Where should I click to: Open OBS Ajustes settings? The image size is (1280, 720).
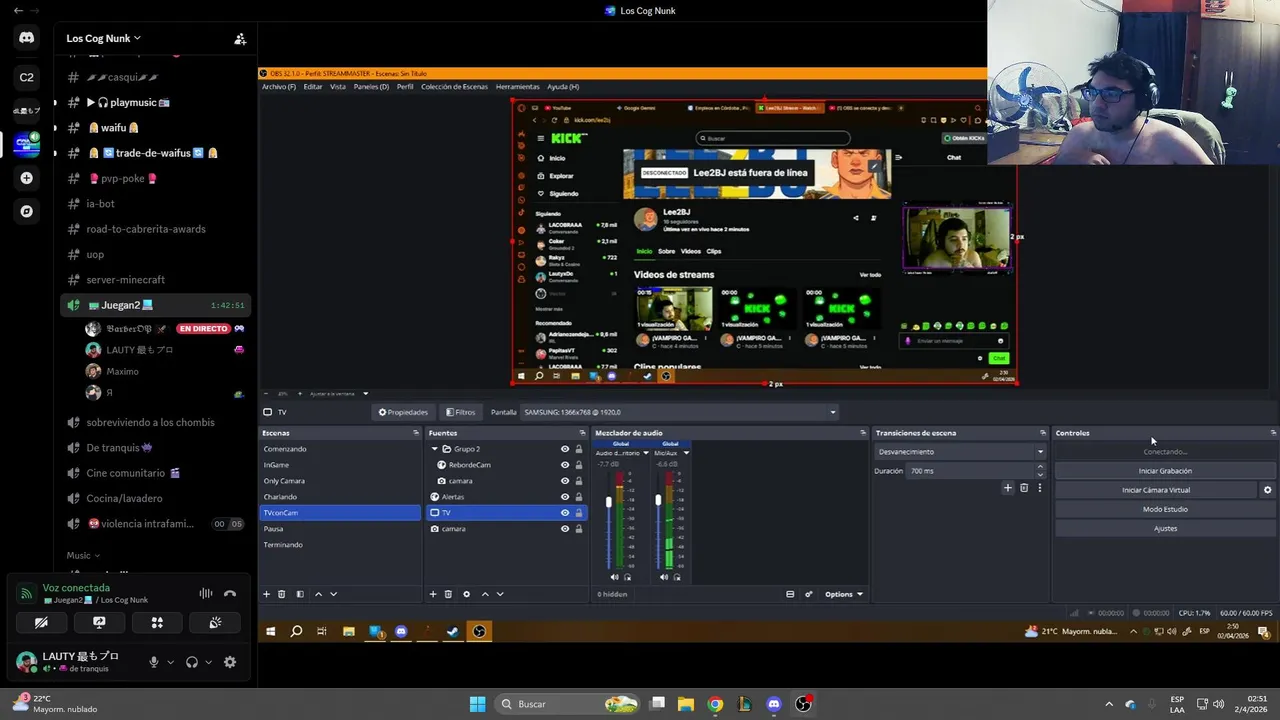(1165, 528)
